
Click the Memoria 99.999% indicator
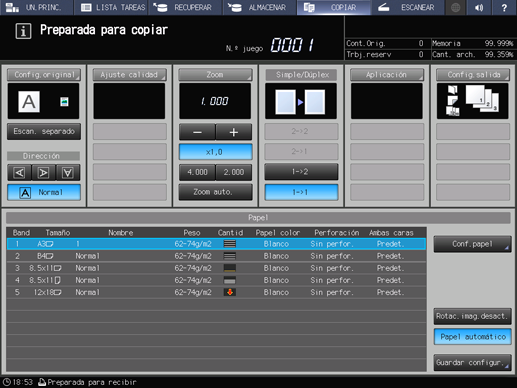473,43
